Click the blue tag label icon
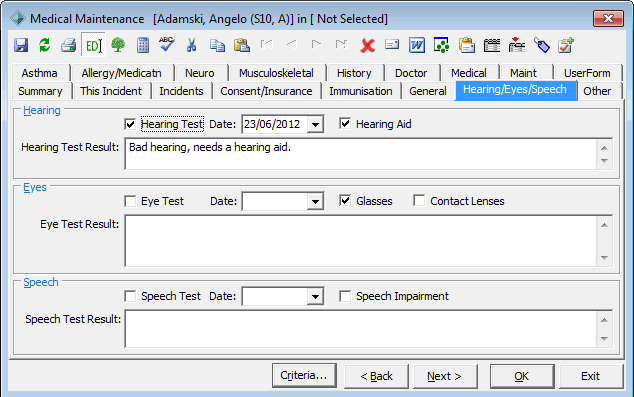 pyautogui.click(x=541, y=45)
